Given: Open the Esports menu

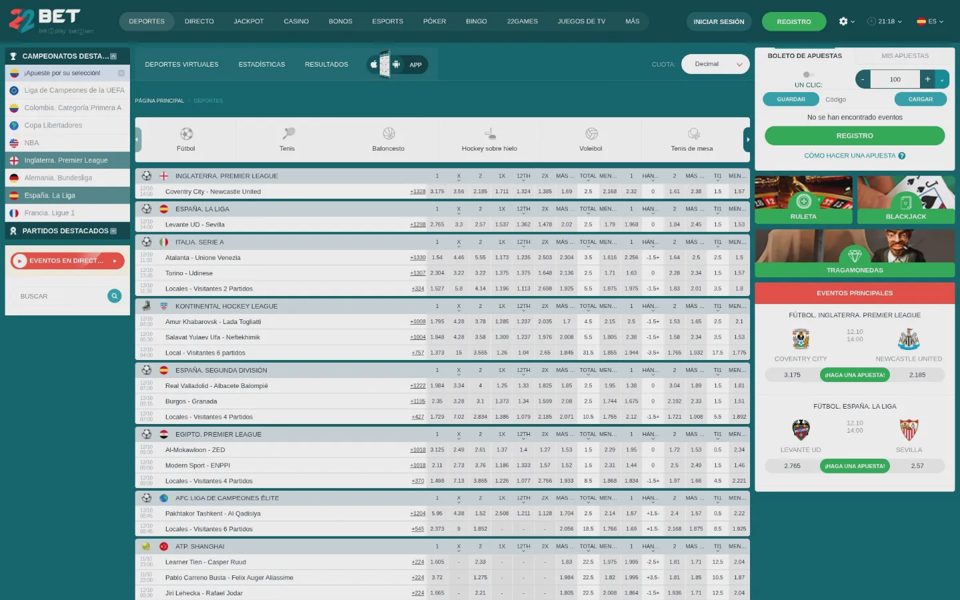Looking at the screenshot, I should click(388, 21).
